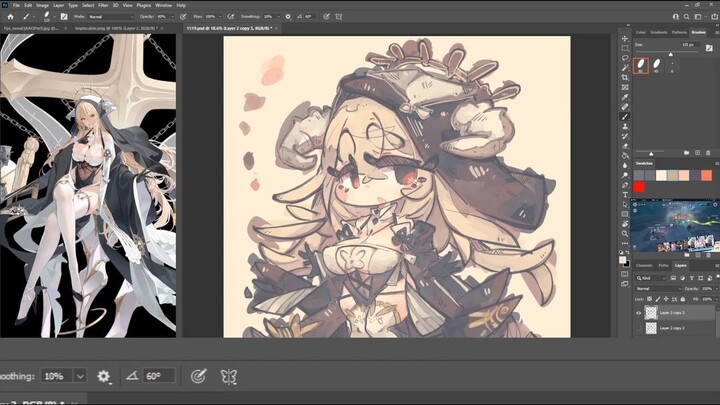The image size is (720, 405).
Task: Open the Kind filter dropdown in Layers panel
Action: click(x=651, y=278)
